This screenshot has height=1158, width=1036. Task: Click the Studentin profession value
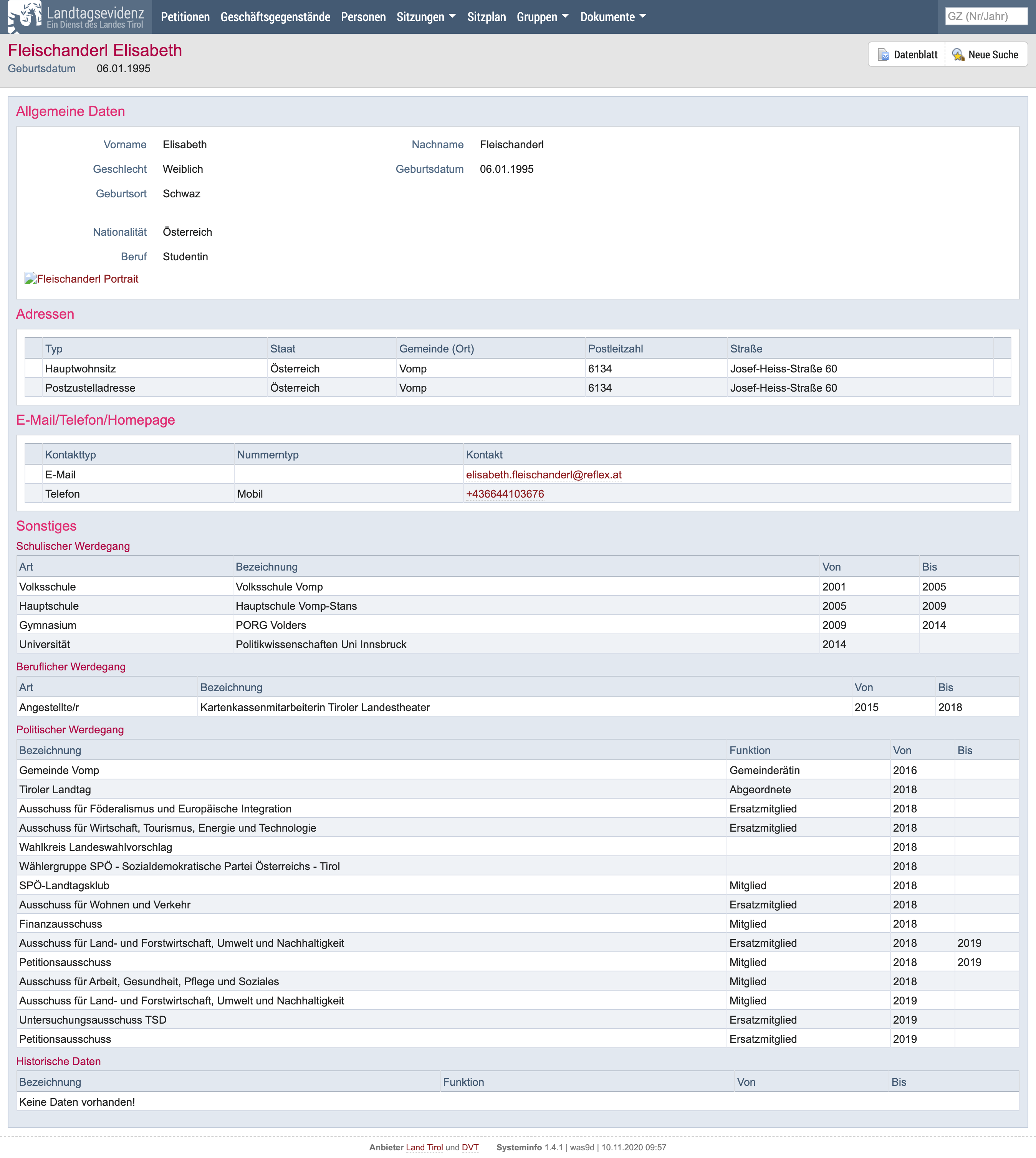pos(185,256)
